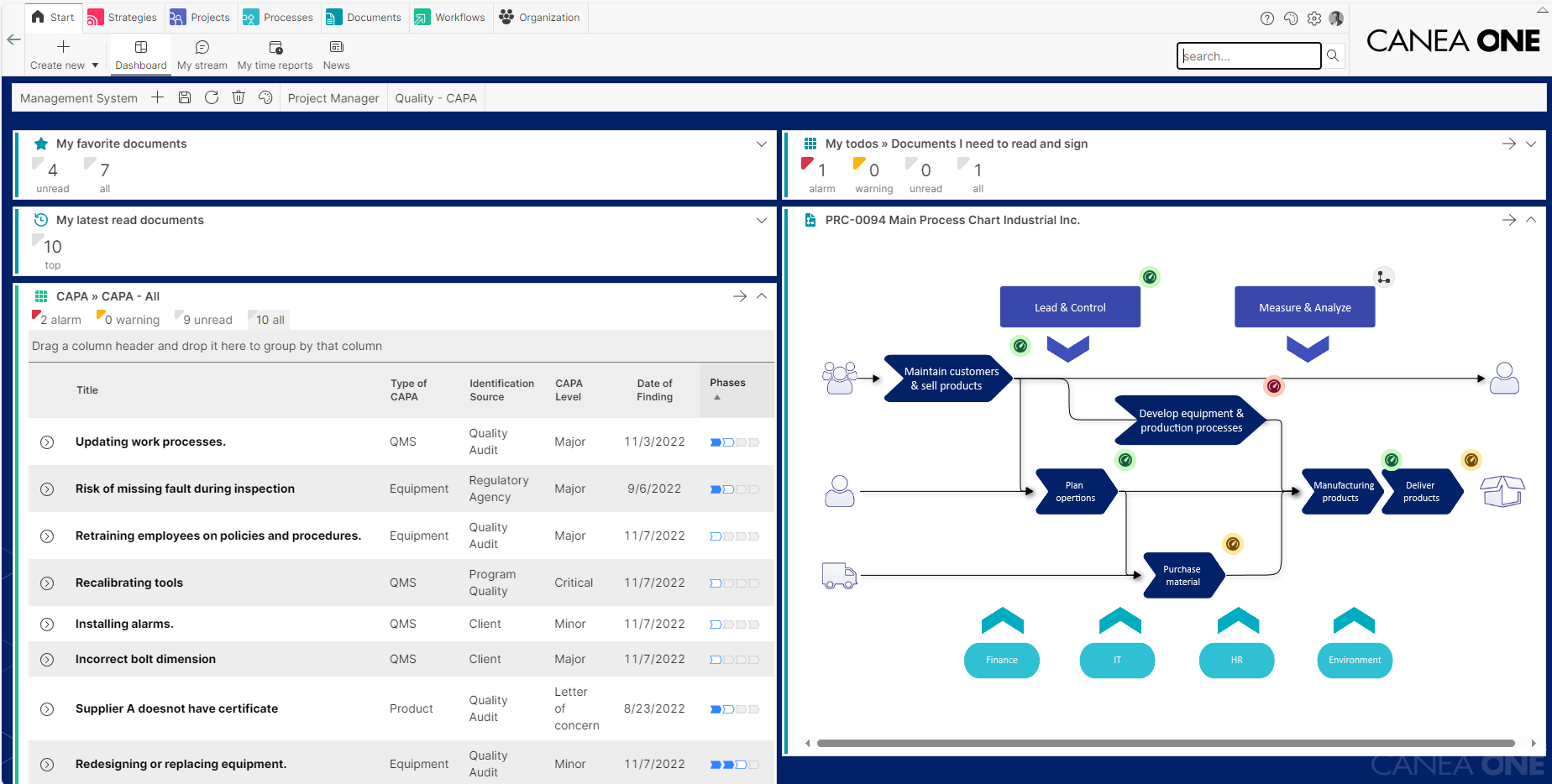This screenshot has height=784, width=1552.
Task: Click the search input field
Action: pyautogui.click(x=1249, y=56)
